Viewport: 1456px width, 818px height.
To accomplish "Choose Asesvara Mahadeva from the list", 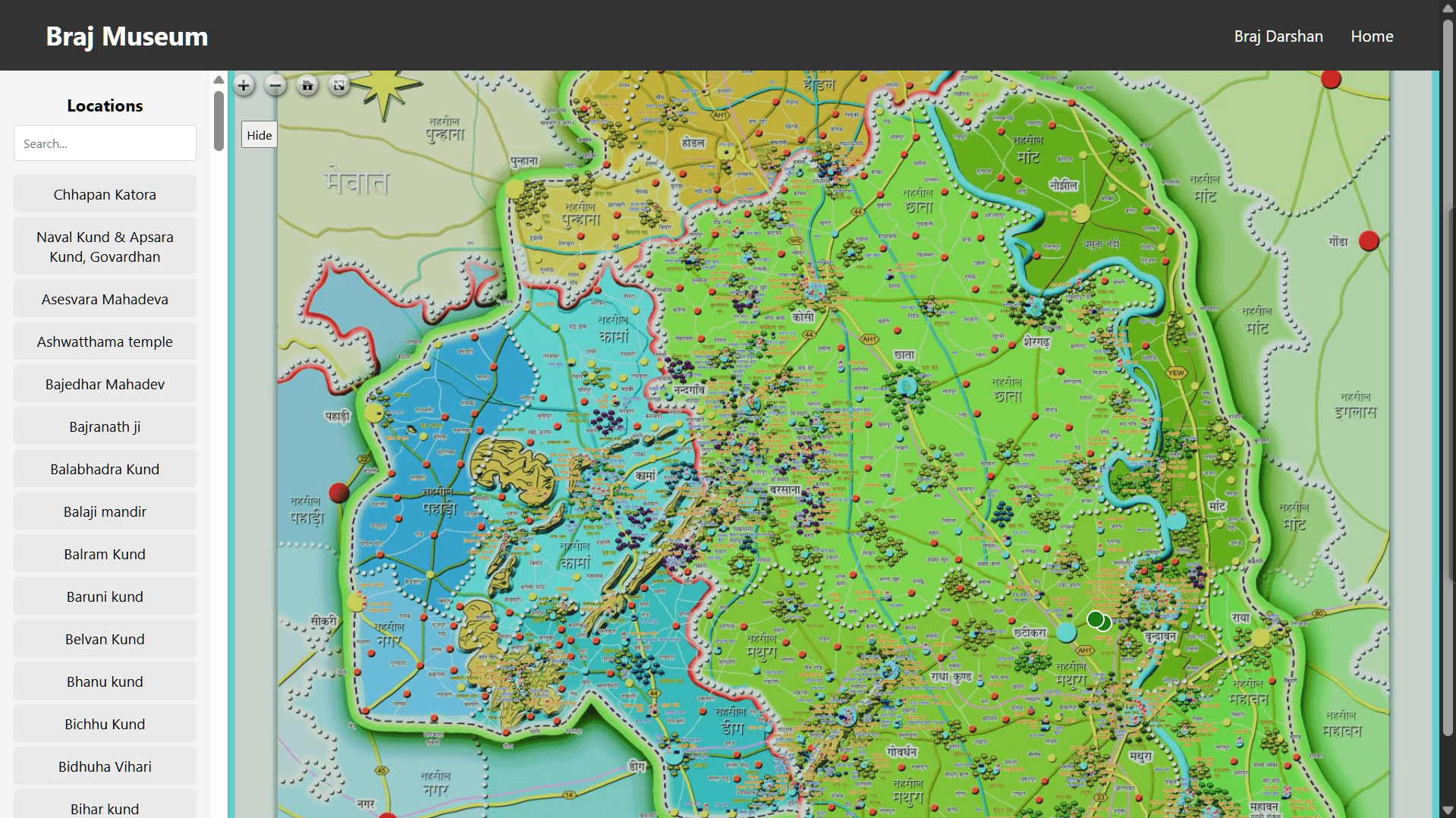I will coord(105,299).
